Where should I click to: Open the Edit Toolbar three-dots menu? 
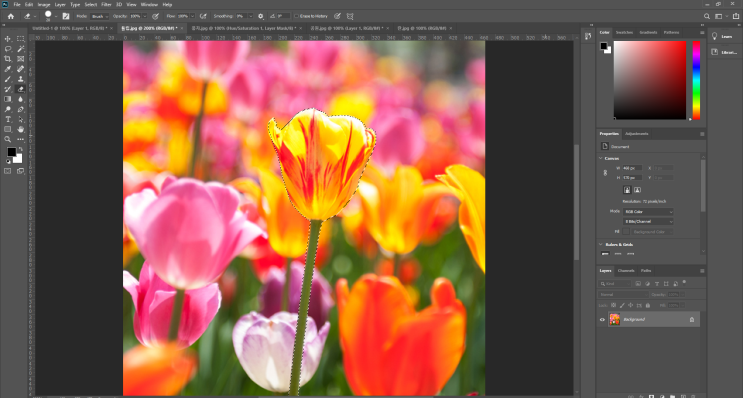point(20,139)
